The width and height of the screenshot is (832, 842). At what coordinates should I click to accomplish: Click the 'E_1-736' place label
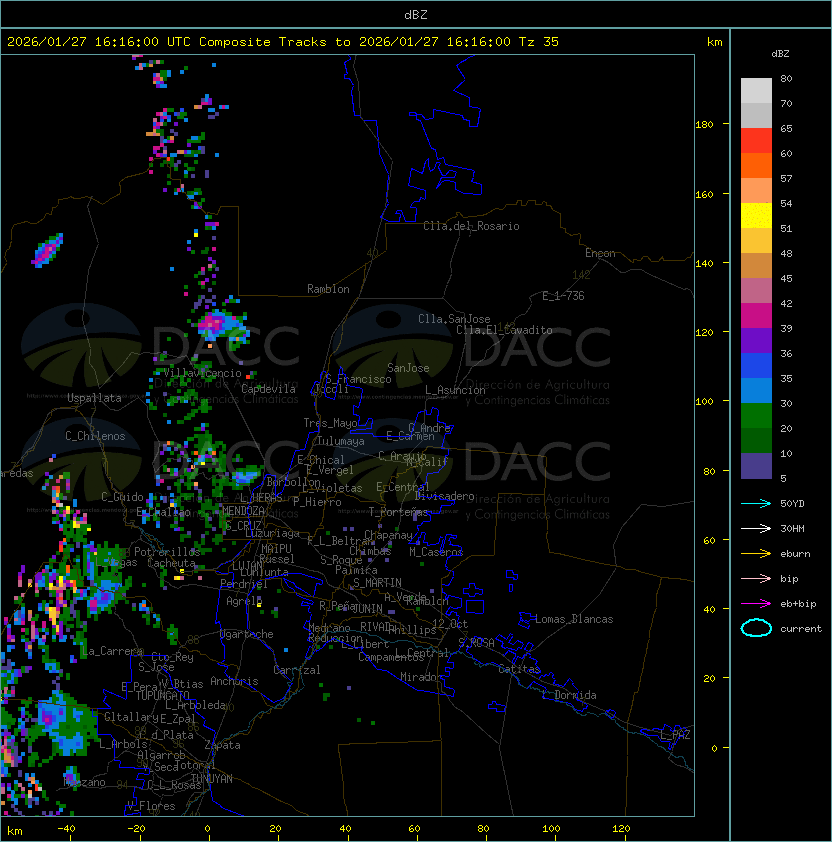(x=563, y=296)
